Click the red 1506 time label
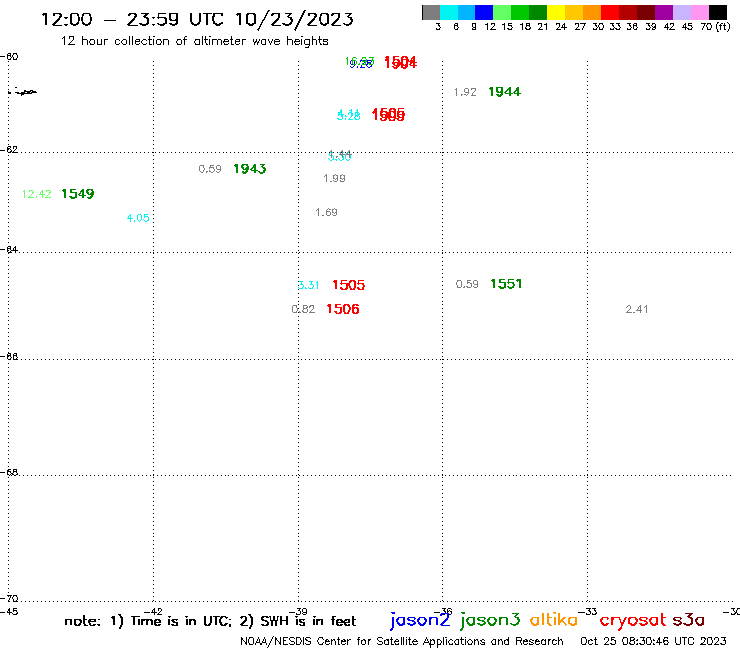 343,309
